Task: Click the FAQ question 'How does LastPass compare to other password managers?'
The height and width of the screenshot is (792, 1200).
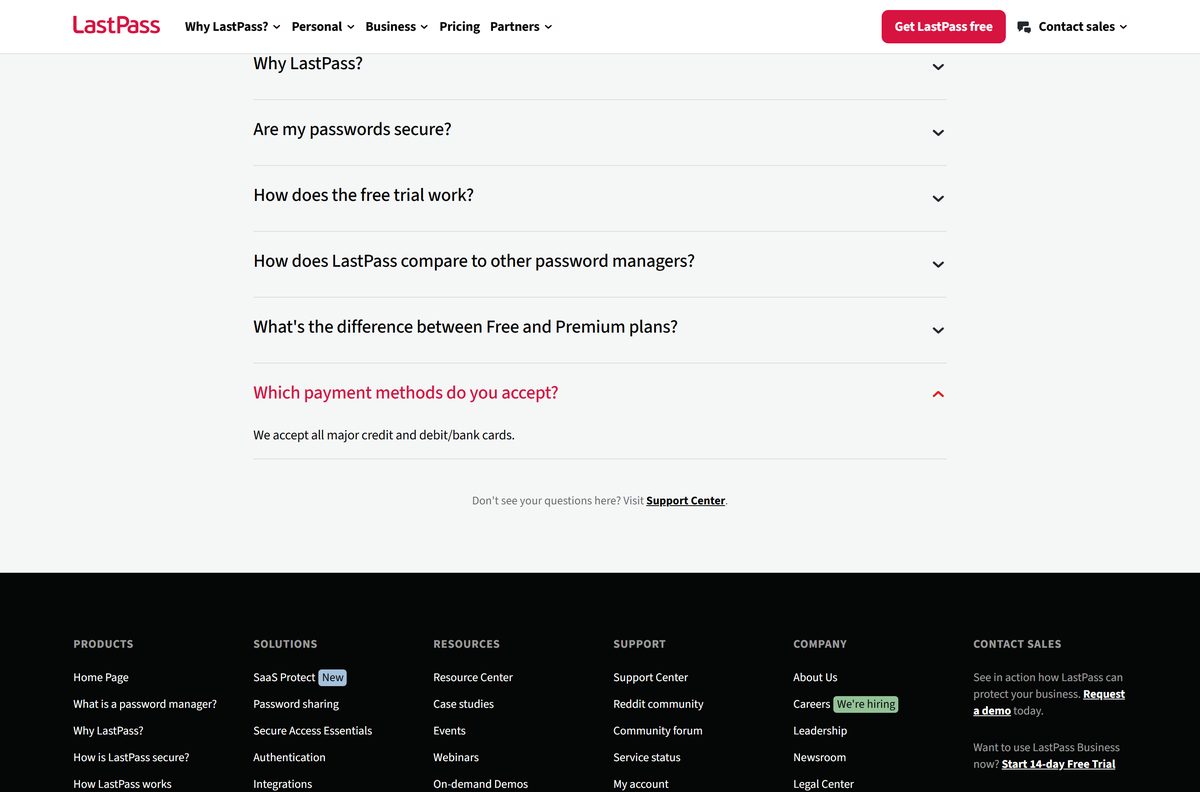Action: [x=473, y=261]
